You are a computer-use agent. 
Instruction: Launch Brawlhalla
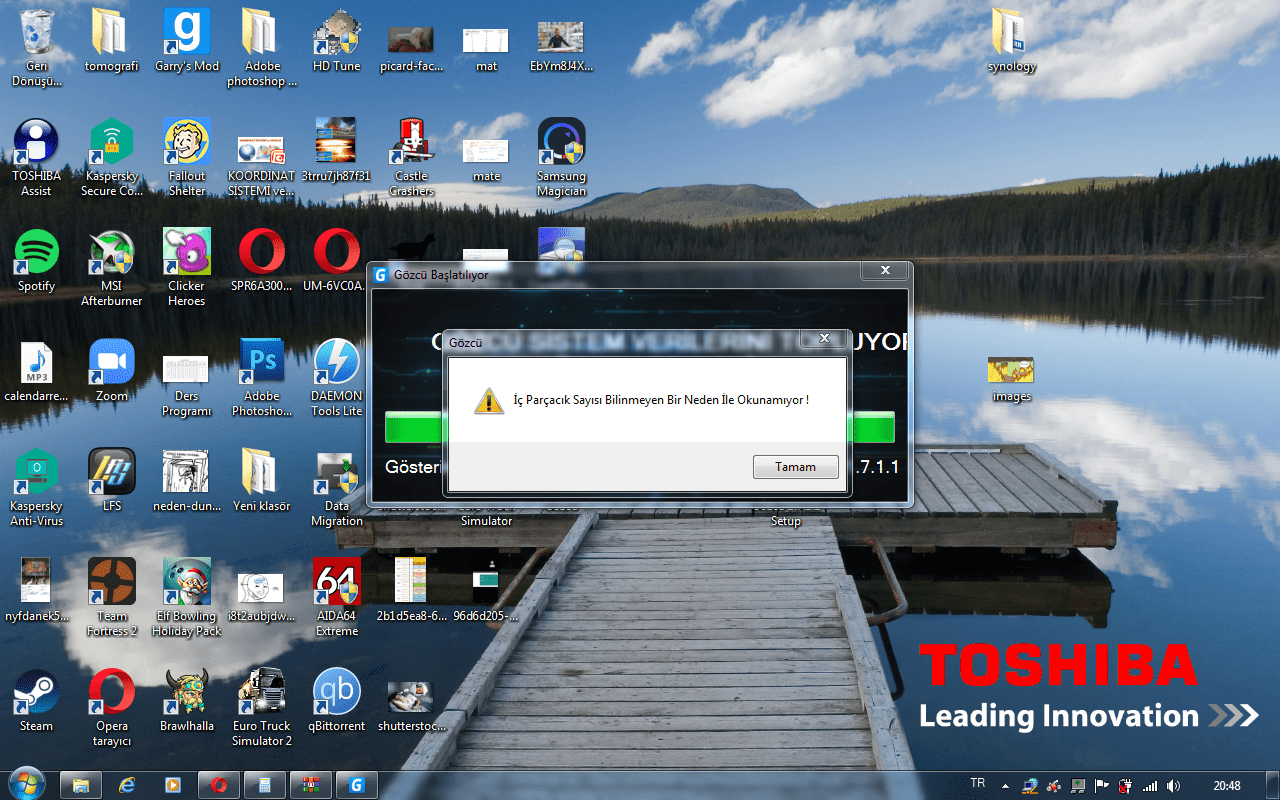187,702
